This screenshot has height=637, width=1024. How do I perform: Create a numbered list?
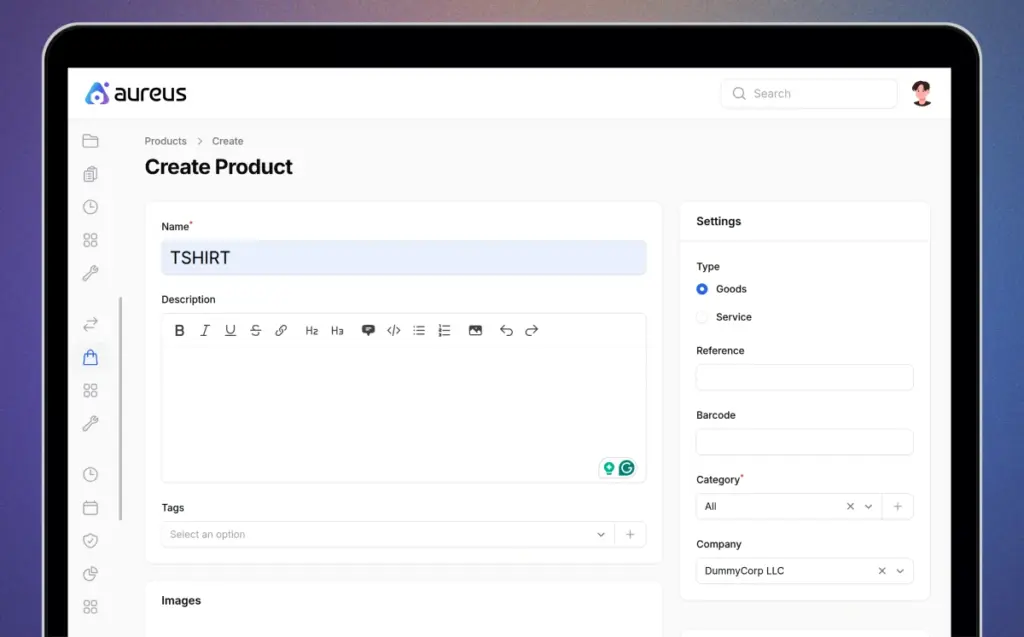coord(444,331)
